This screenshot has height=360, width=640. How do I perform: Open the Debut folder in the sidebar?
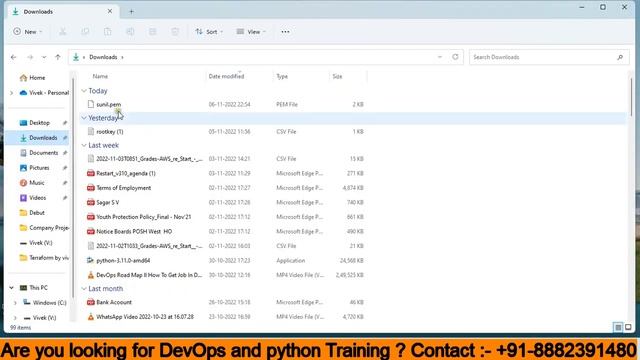(x=37, y=213)
